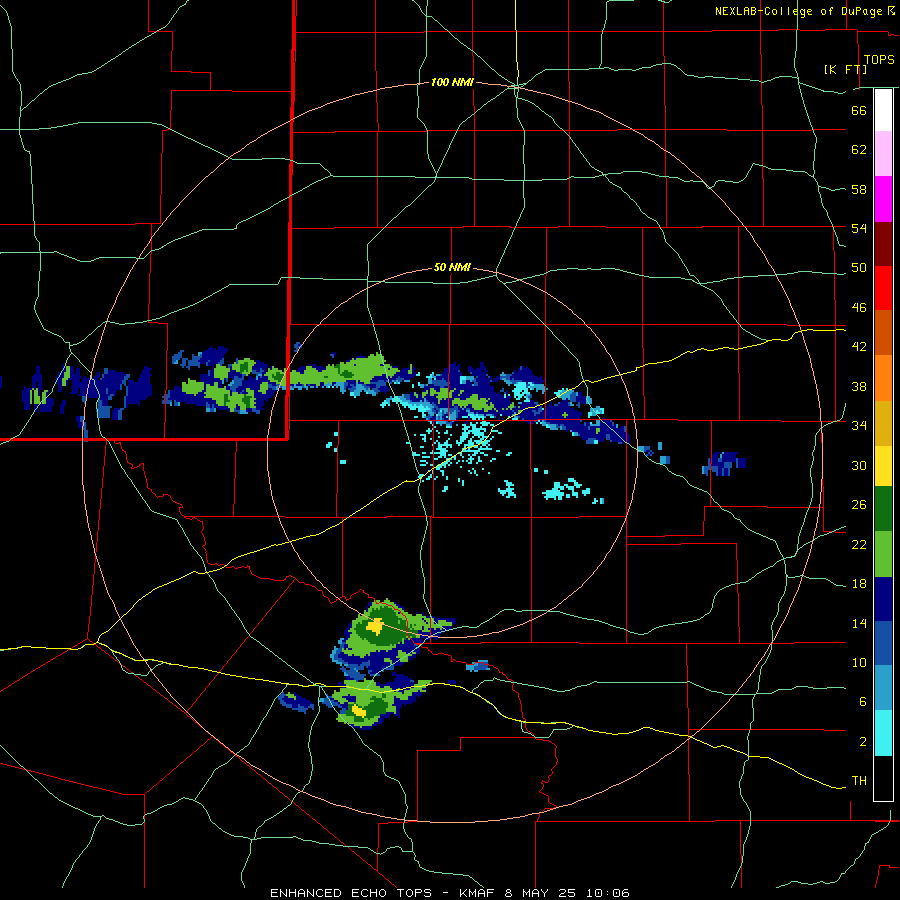Viewport: 900px width, 900px height.
Task: Click the black TH threshold swatch
Action: pos(883,778)
